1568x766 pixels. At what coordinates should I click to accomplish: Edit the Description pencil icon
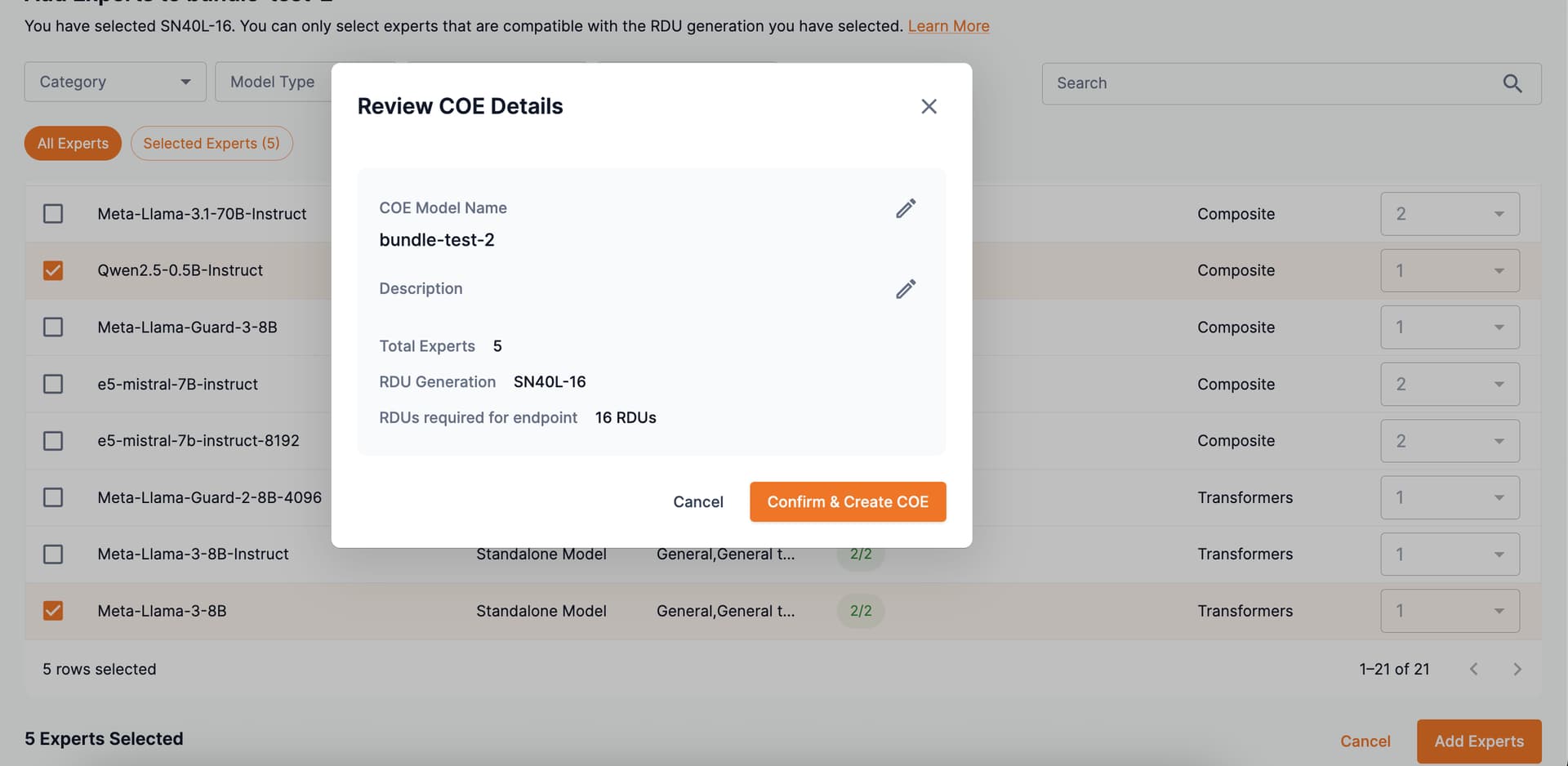pos(905,289)
